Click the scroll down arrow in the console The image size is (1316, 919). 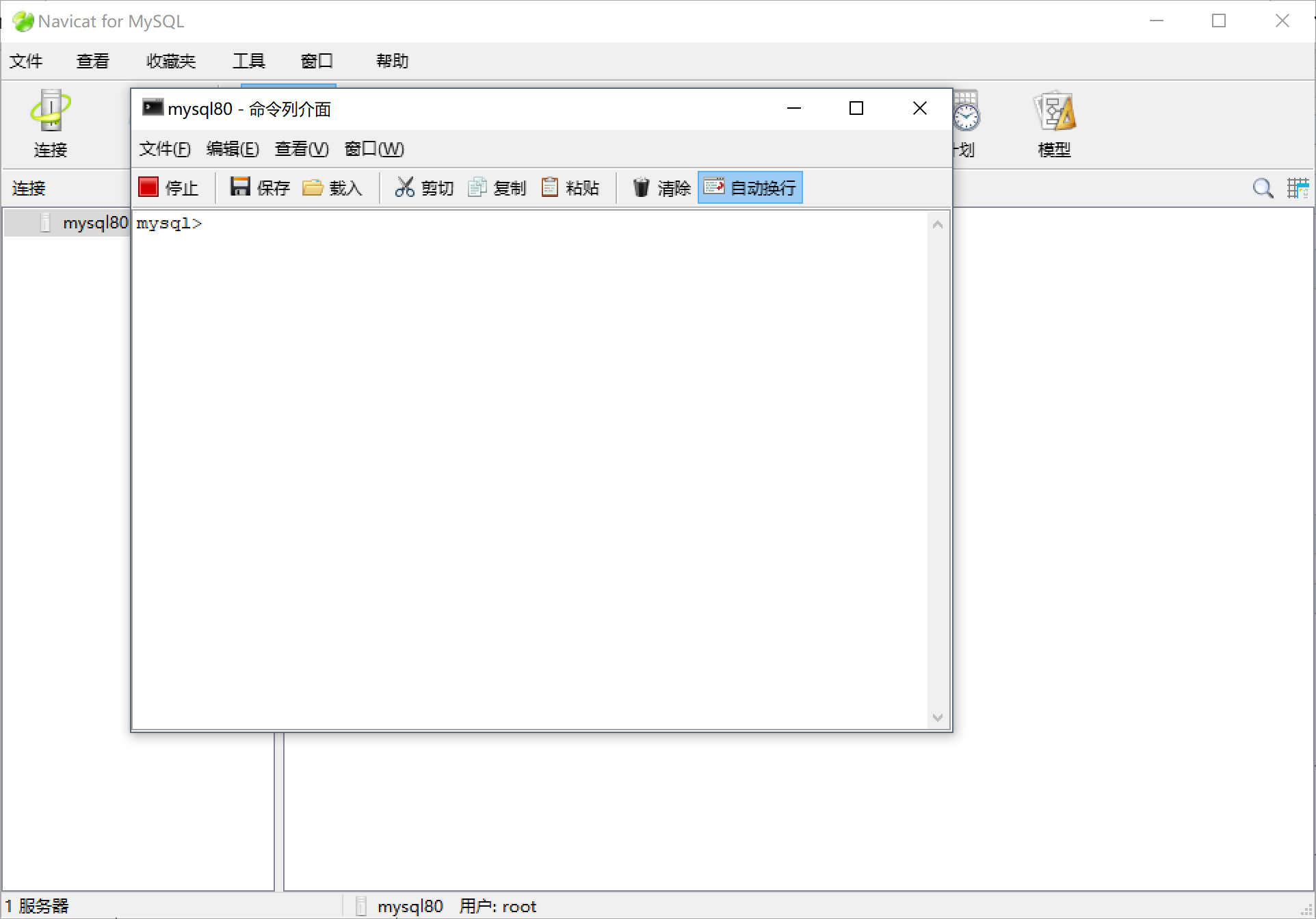coord(938,717)
